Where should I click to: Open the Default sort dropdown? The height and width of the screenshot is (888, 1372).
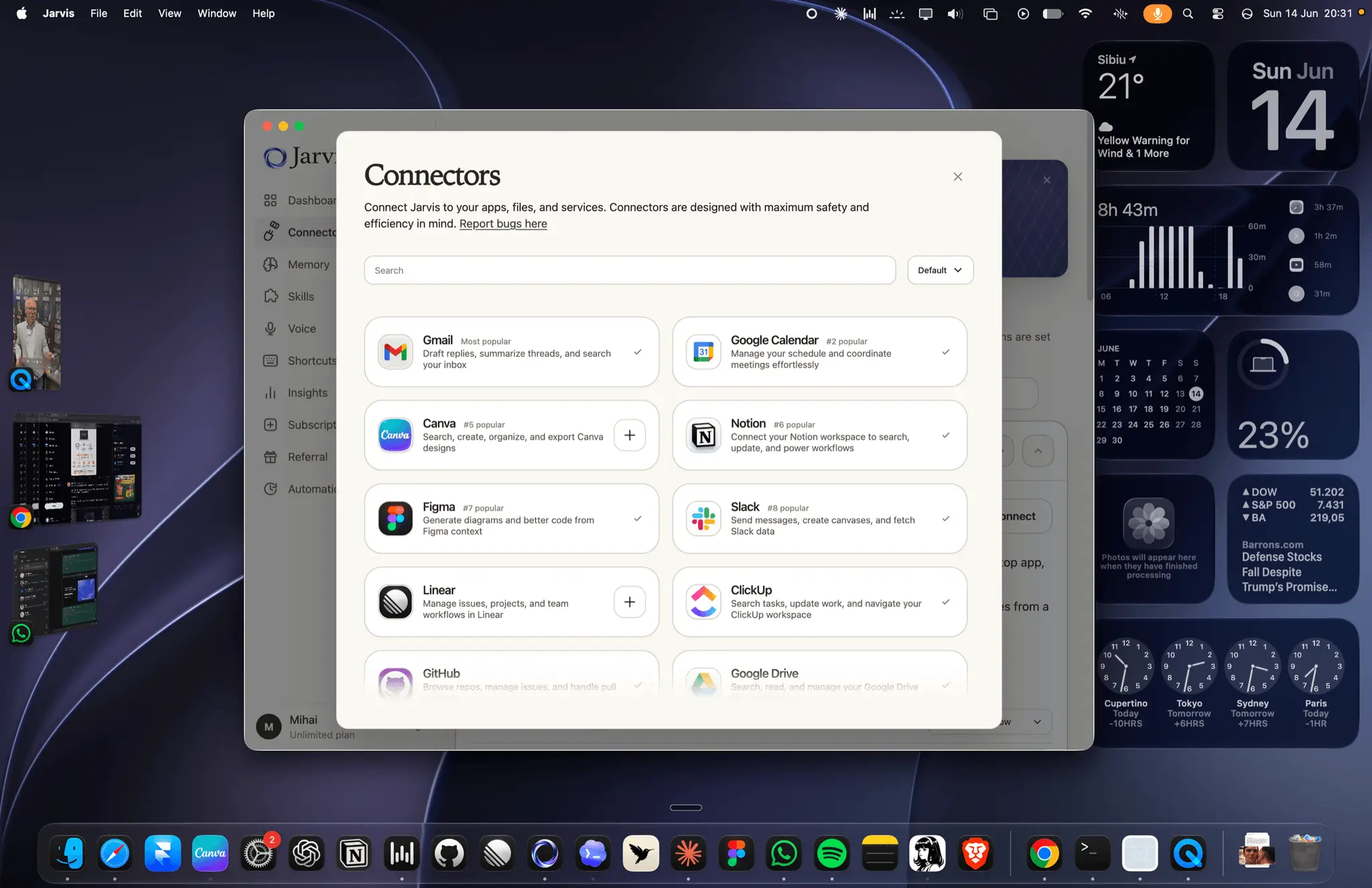[940, 270]
